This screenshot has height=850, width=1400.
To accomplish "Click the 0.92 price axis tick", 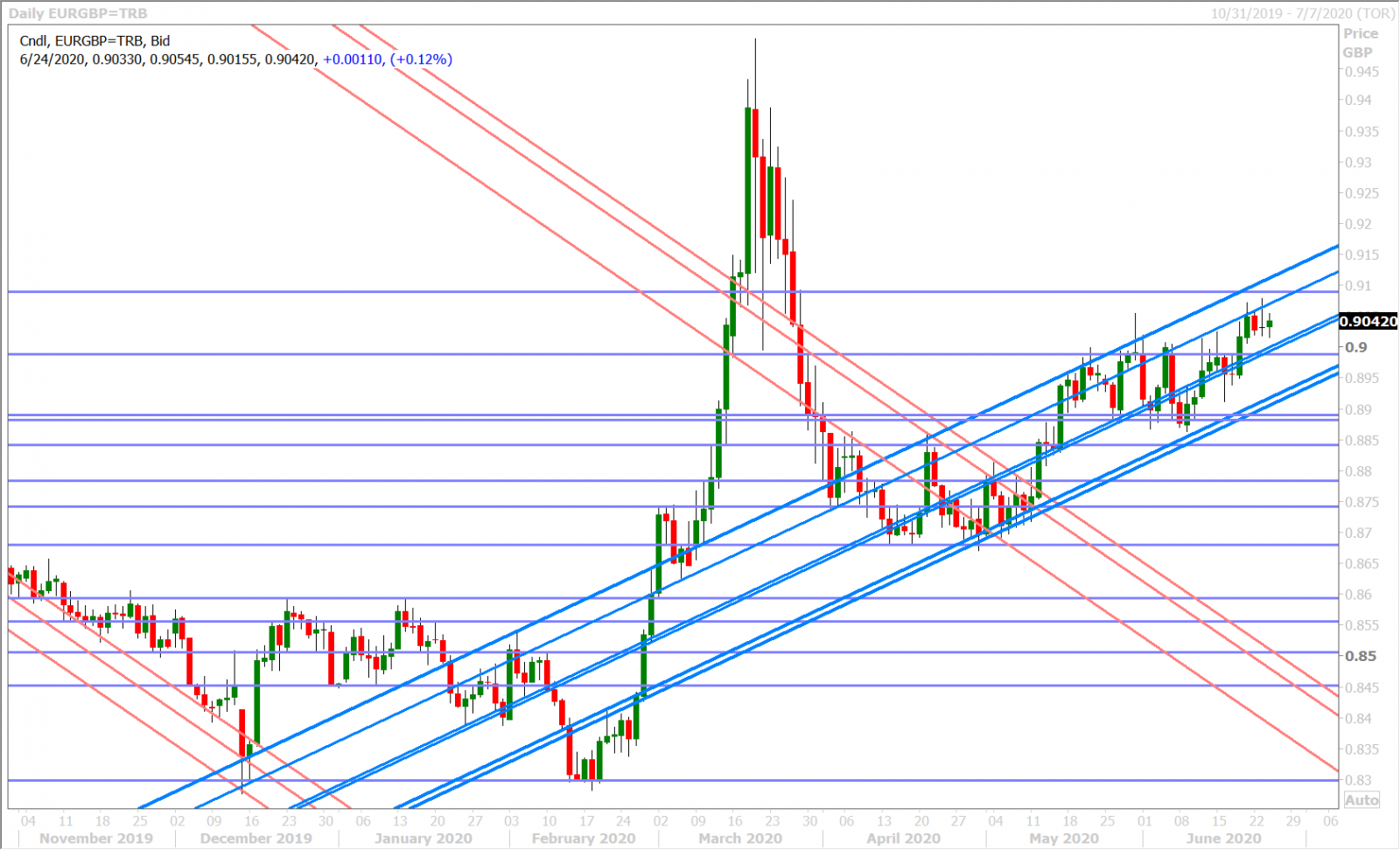I will click(1358, 224).
